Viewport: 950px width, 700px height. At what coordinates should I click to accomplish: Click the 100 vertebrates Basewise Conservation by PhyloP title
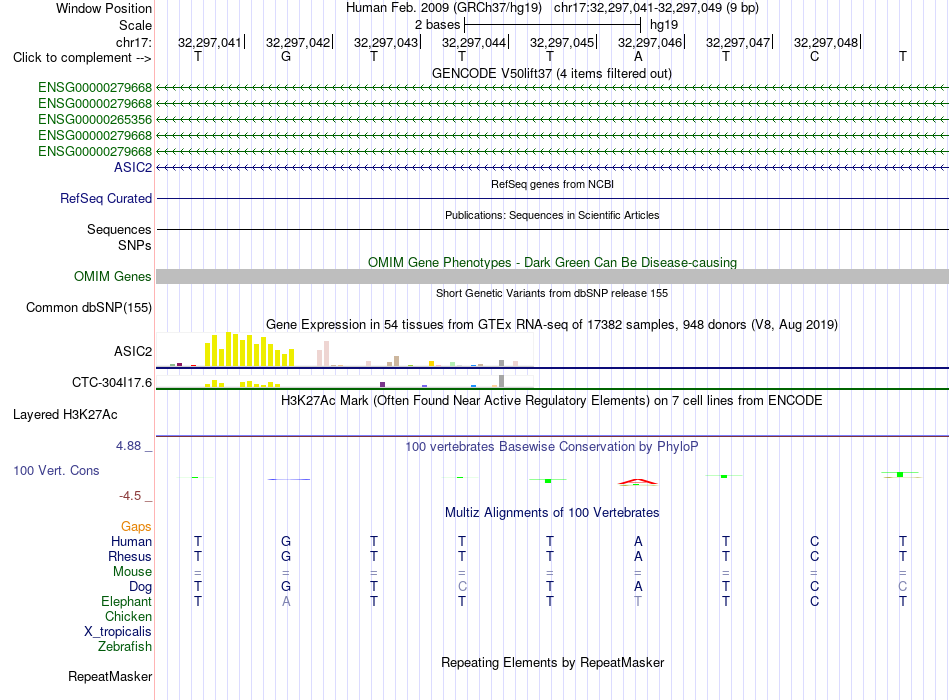[552, 447]
